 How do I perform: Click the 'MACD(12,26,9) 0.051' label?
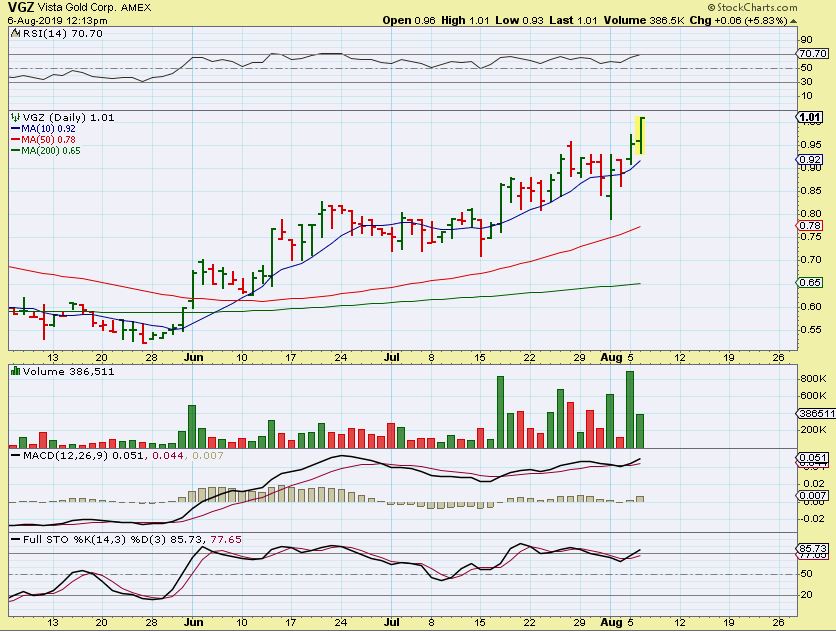(83, 455)
